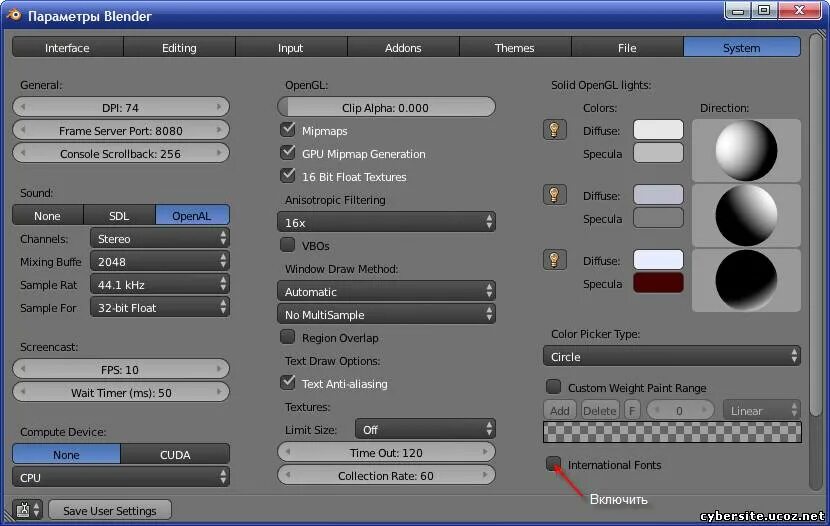Select the System tab
The image size is (830, 526).
point(742,47)
